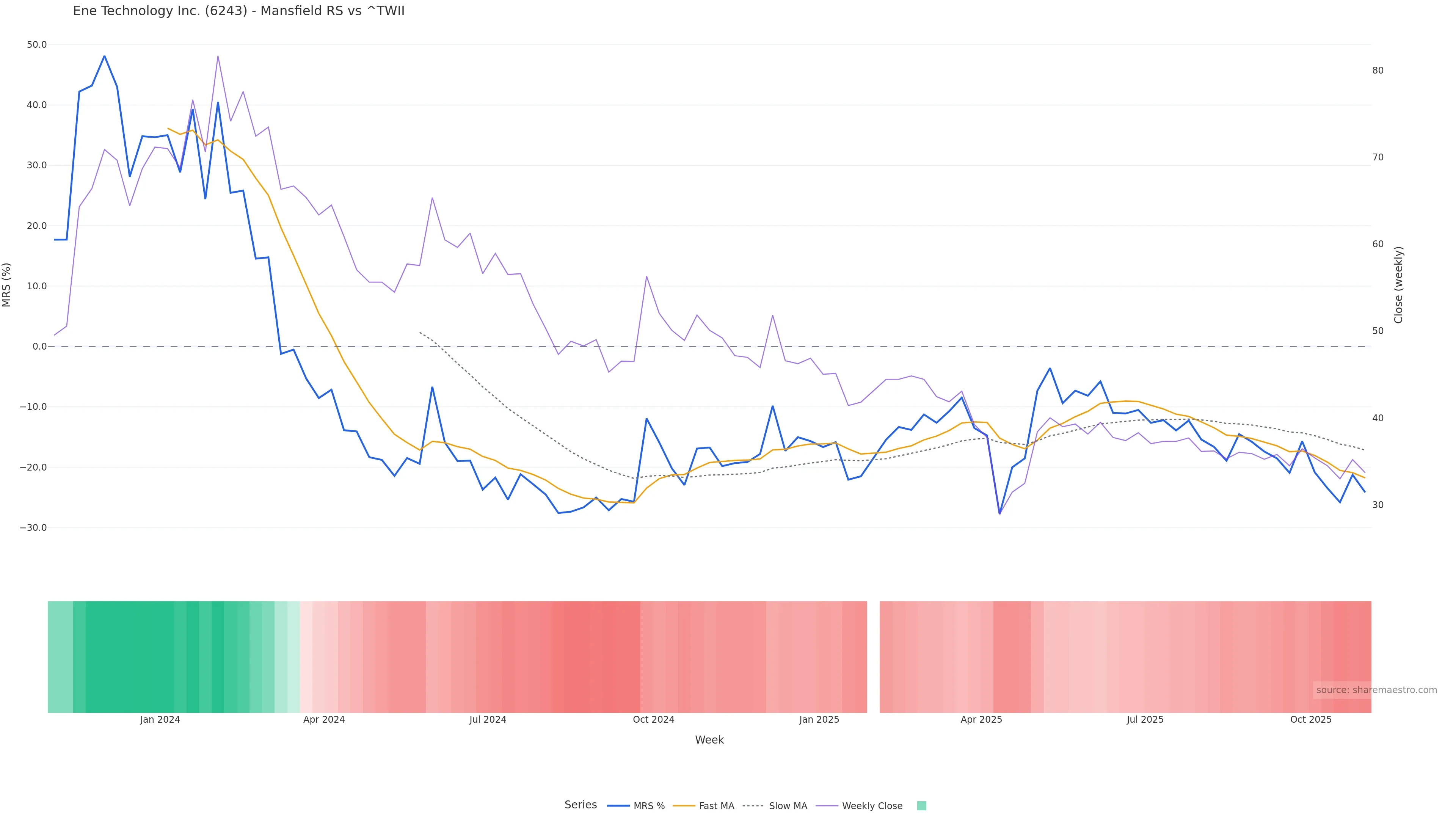Click the MRS (%) left axis title
The image size is (1456, 819).
pos(7,285)
